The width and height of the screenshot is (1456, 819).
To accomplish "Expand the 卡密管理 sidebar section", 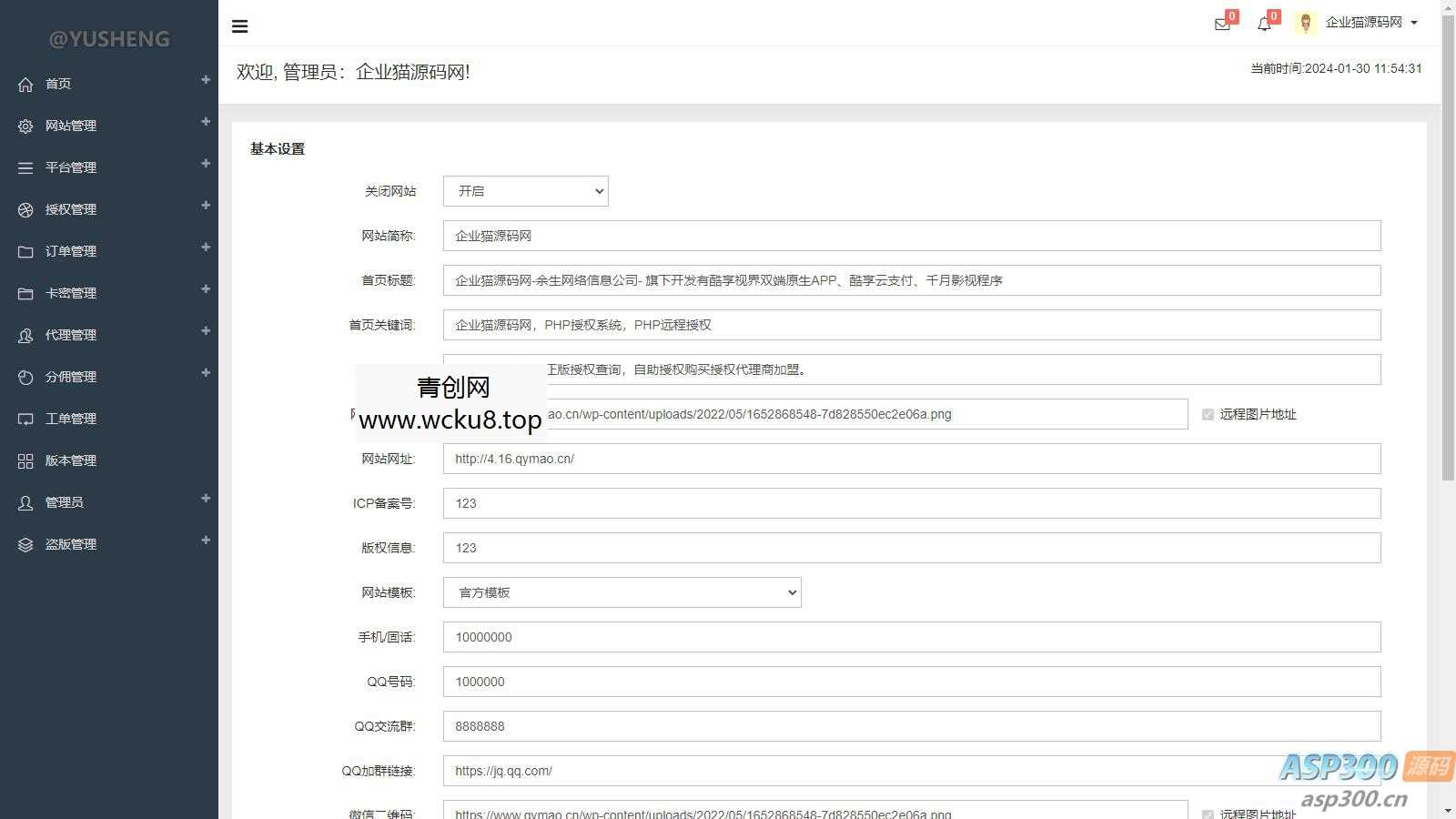I will click(69, 292).
